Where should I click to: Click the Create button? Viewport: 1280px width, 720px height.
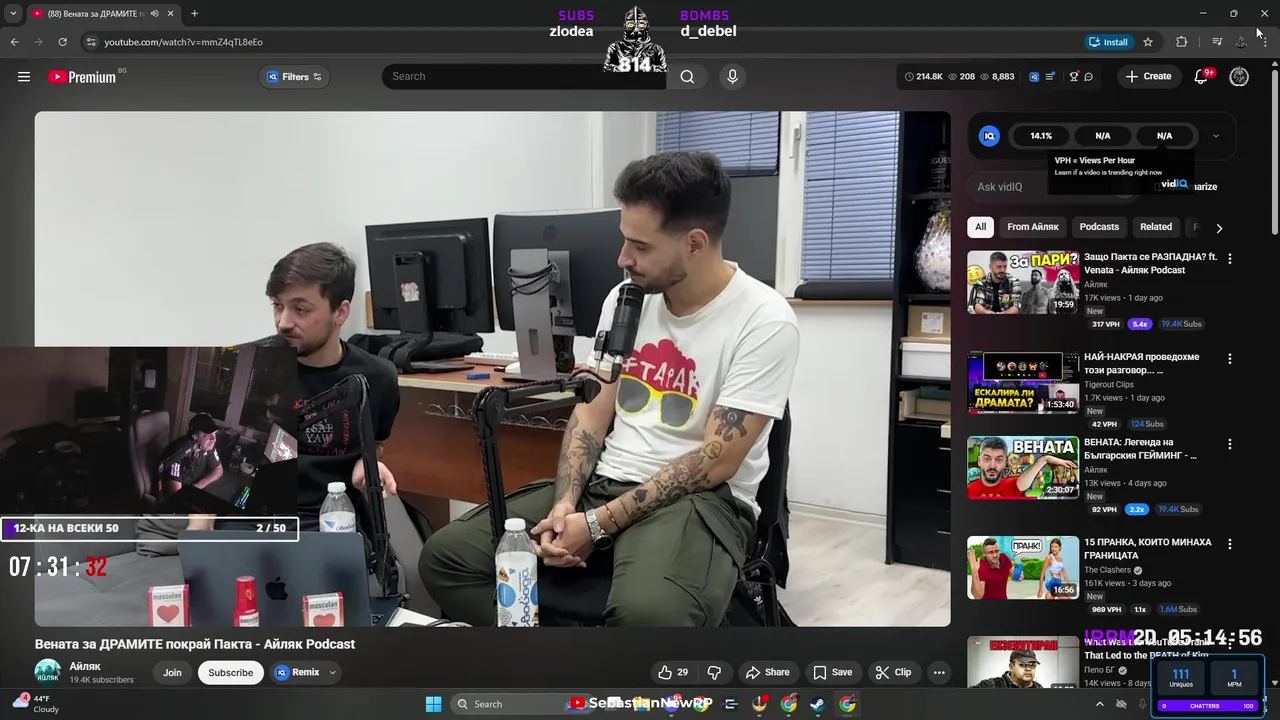point(1148,77)
